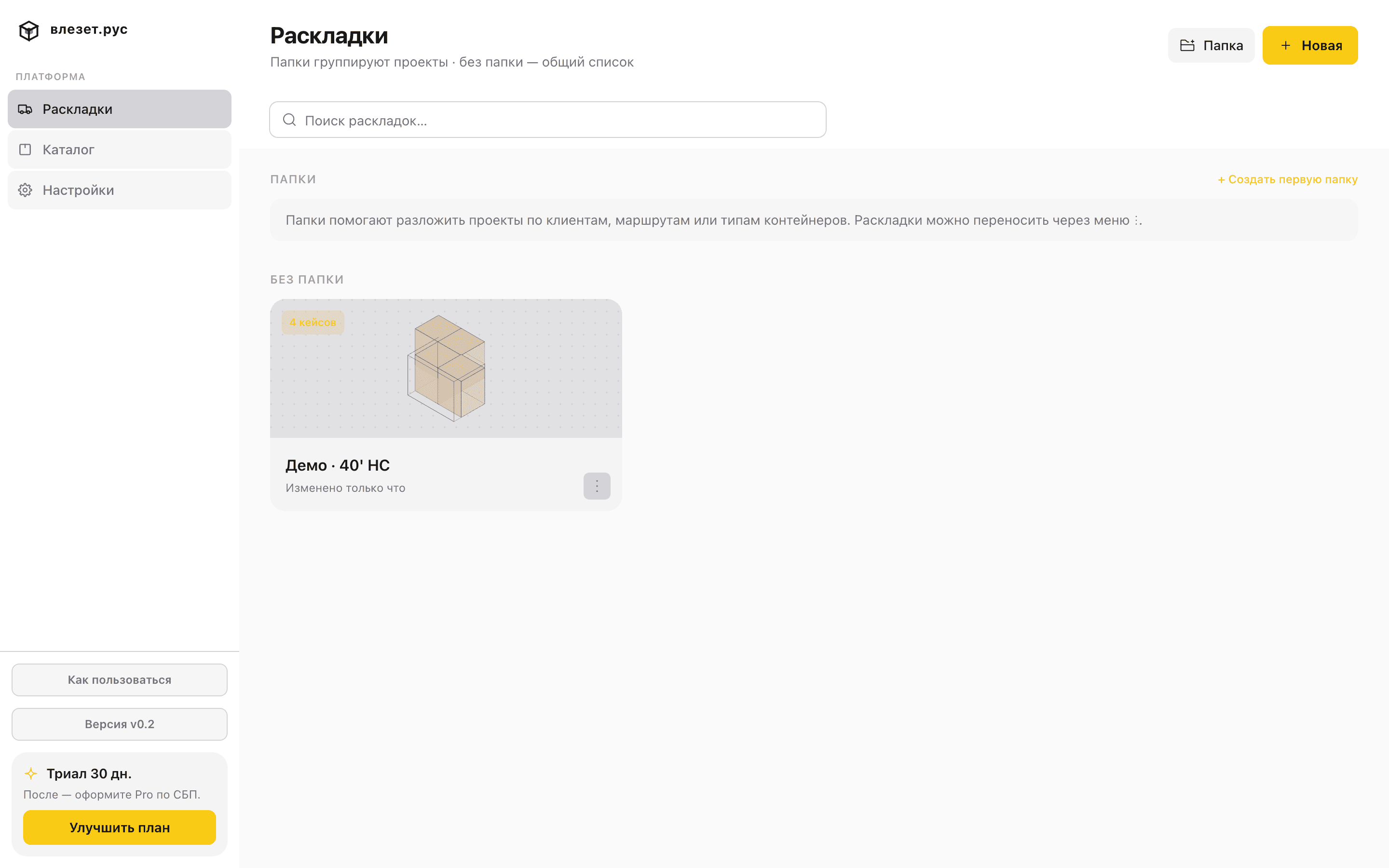Open the three-dot menu on Демо card
This screenshot has height=868, width=1389.
coord(597,486)
